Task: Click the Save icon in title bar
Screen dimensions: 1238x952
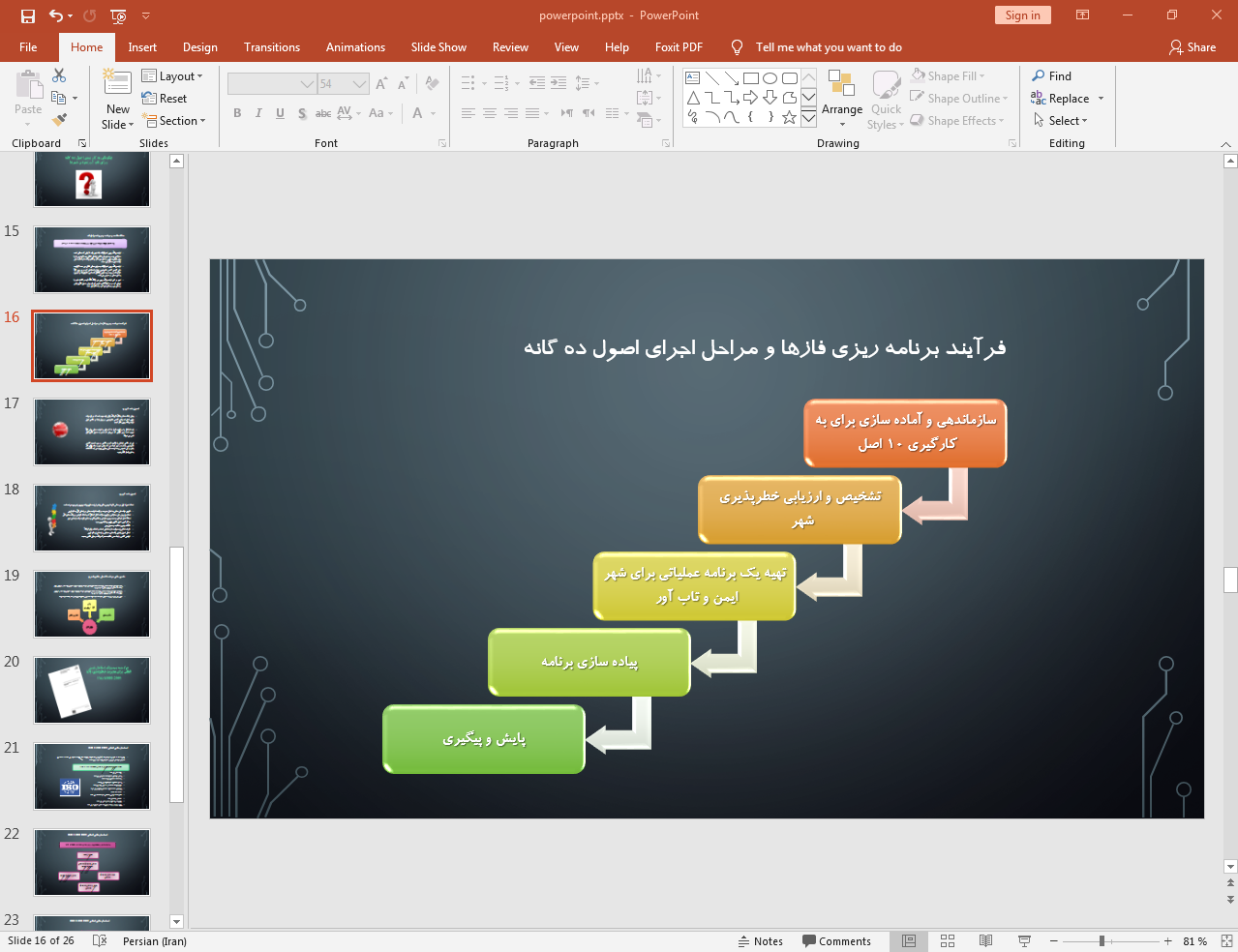Action: 28,15
